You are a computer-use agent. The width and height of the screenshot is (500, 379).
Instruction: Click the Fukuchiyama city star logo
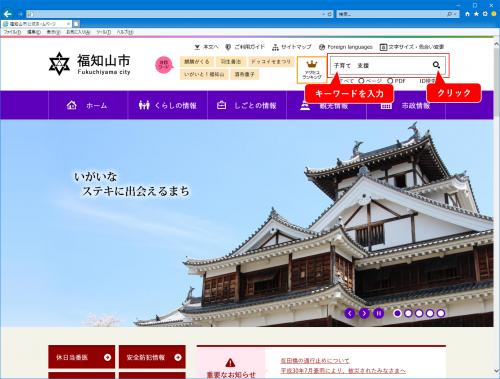[59, 63]
